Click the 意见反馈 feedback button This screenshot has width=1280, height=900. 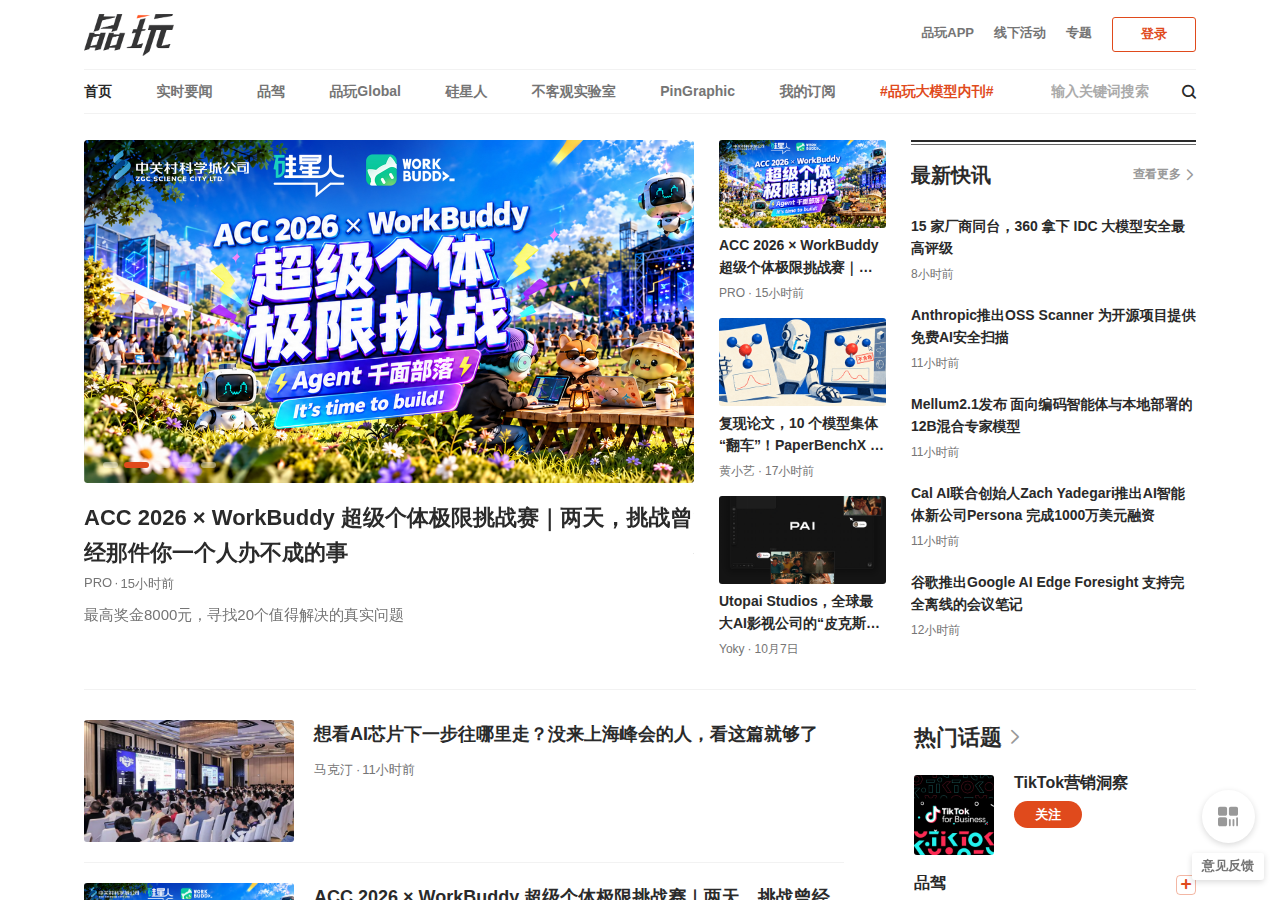point(1228,866)
